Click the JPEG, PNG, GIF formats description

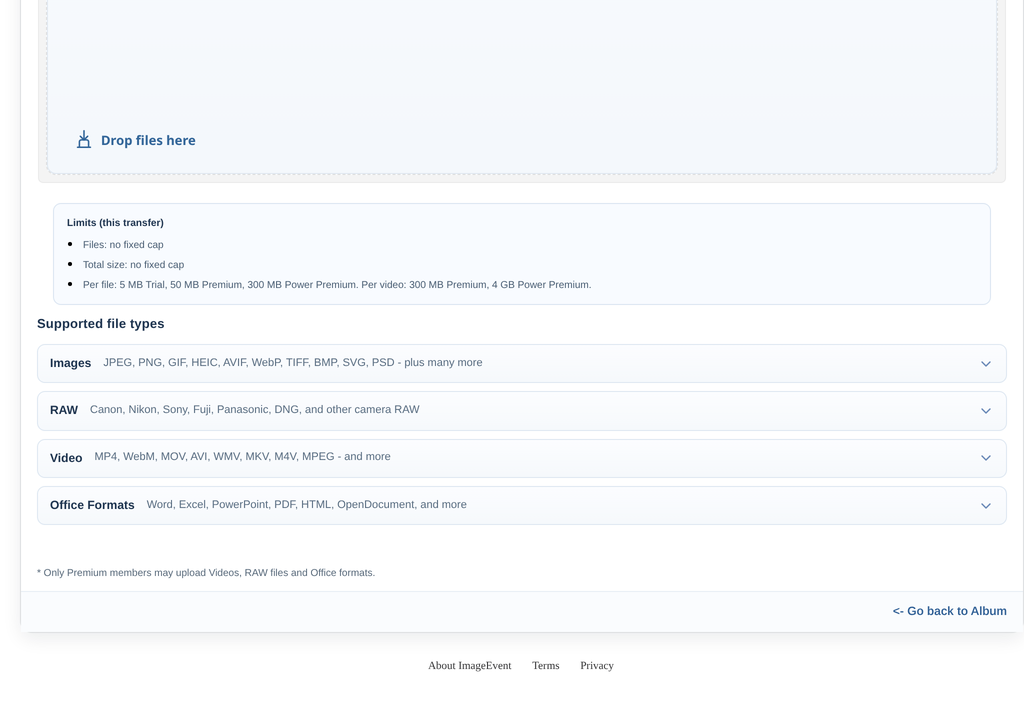[x=293, y=363]
